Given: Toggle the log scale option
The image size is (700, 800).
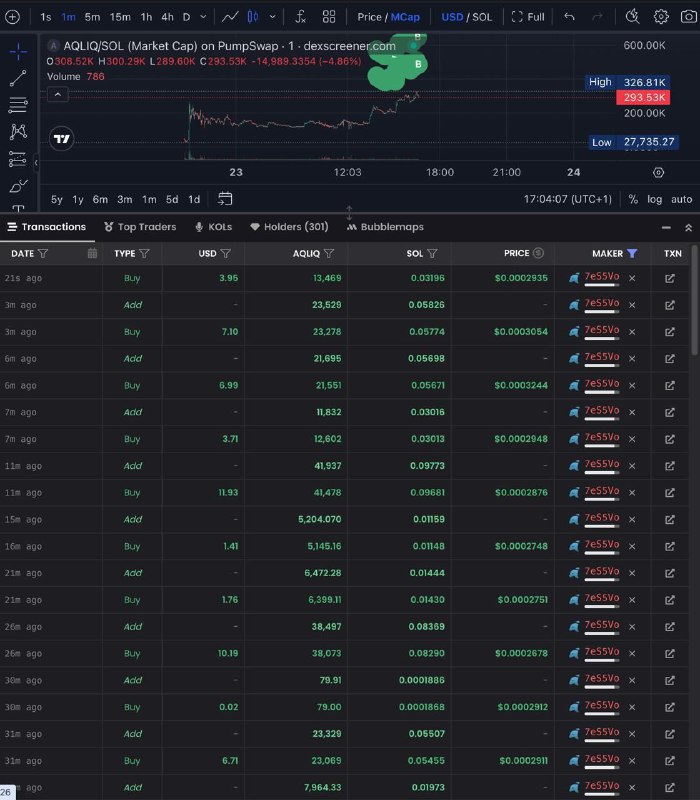Looking at the screenshot, I should 654,199.
